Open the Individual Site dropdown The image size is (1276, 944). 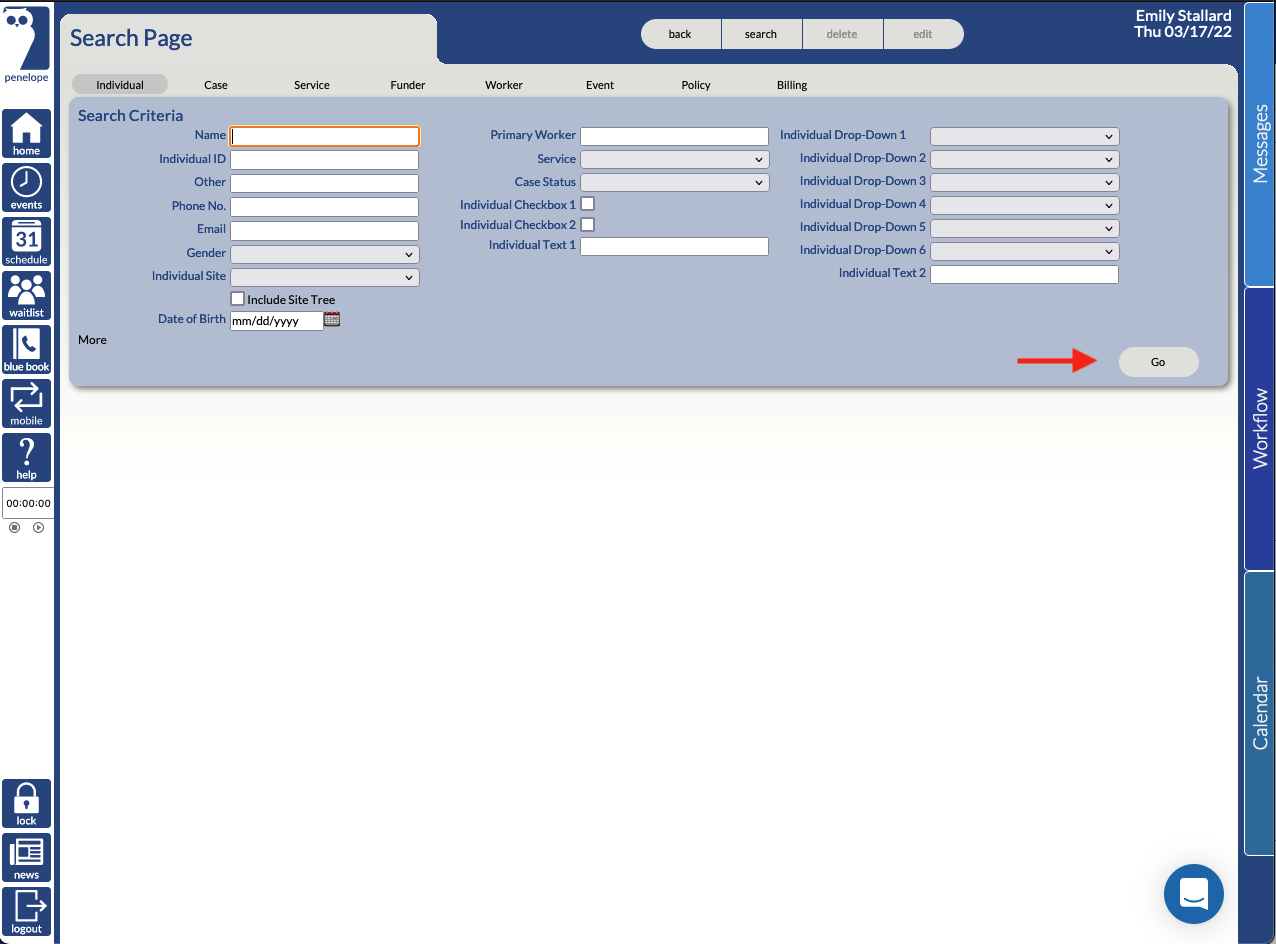pyautogui.click(x=324, y=277)
